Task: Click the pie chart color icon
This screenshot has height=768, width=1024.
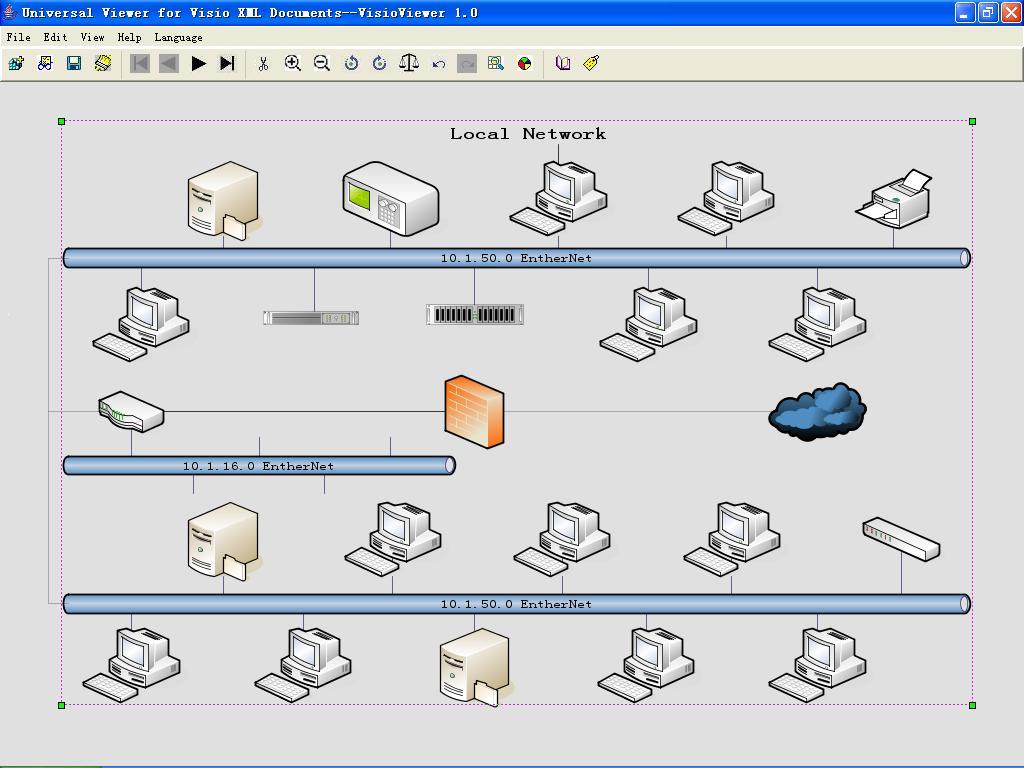Action: (x=524, y=63)
